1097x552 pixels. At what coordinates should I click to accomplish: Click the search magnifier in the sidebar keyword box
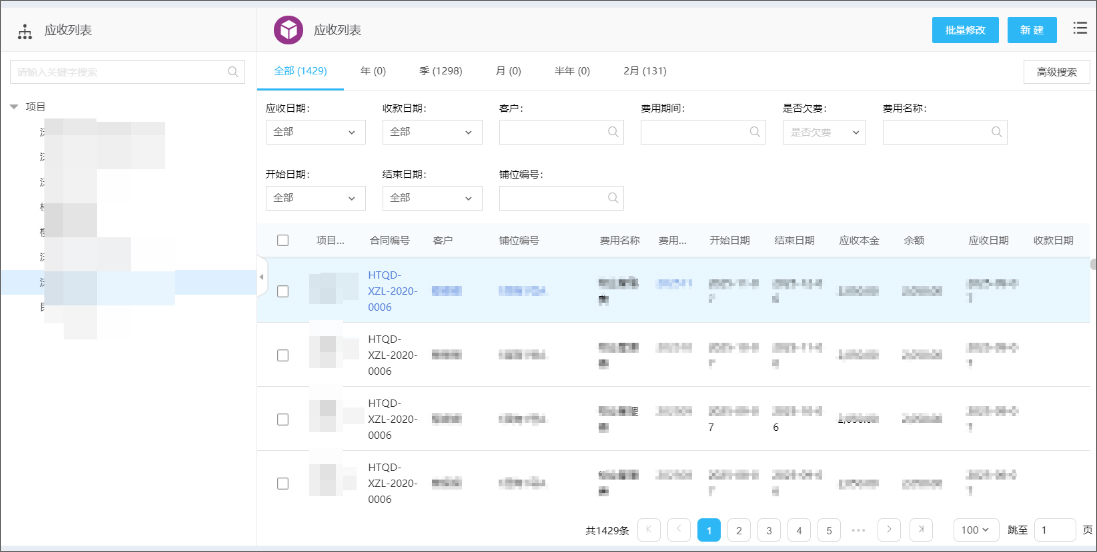[x=233, y=71]
